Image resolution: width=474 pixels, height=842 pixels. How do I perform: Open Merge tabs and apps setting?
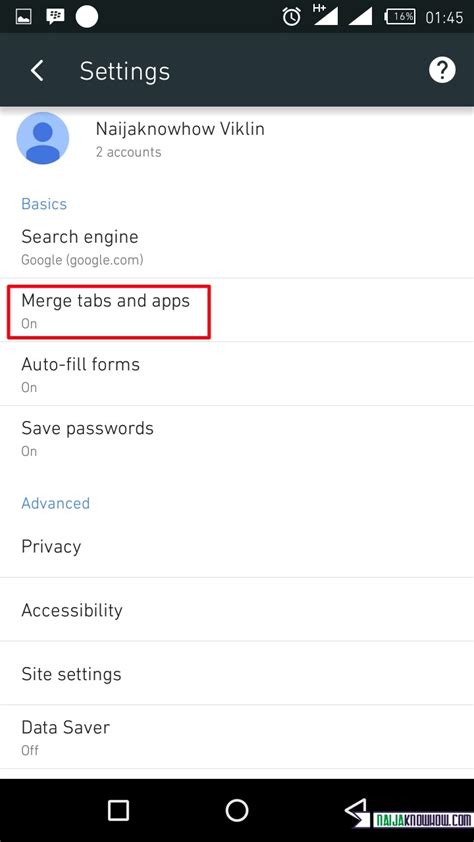[x=237, y=310]
